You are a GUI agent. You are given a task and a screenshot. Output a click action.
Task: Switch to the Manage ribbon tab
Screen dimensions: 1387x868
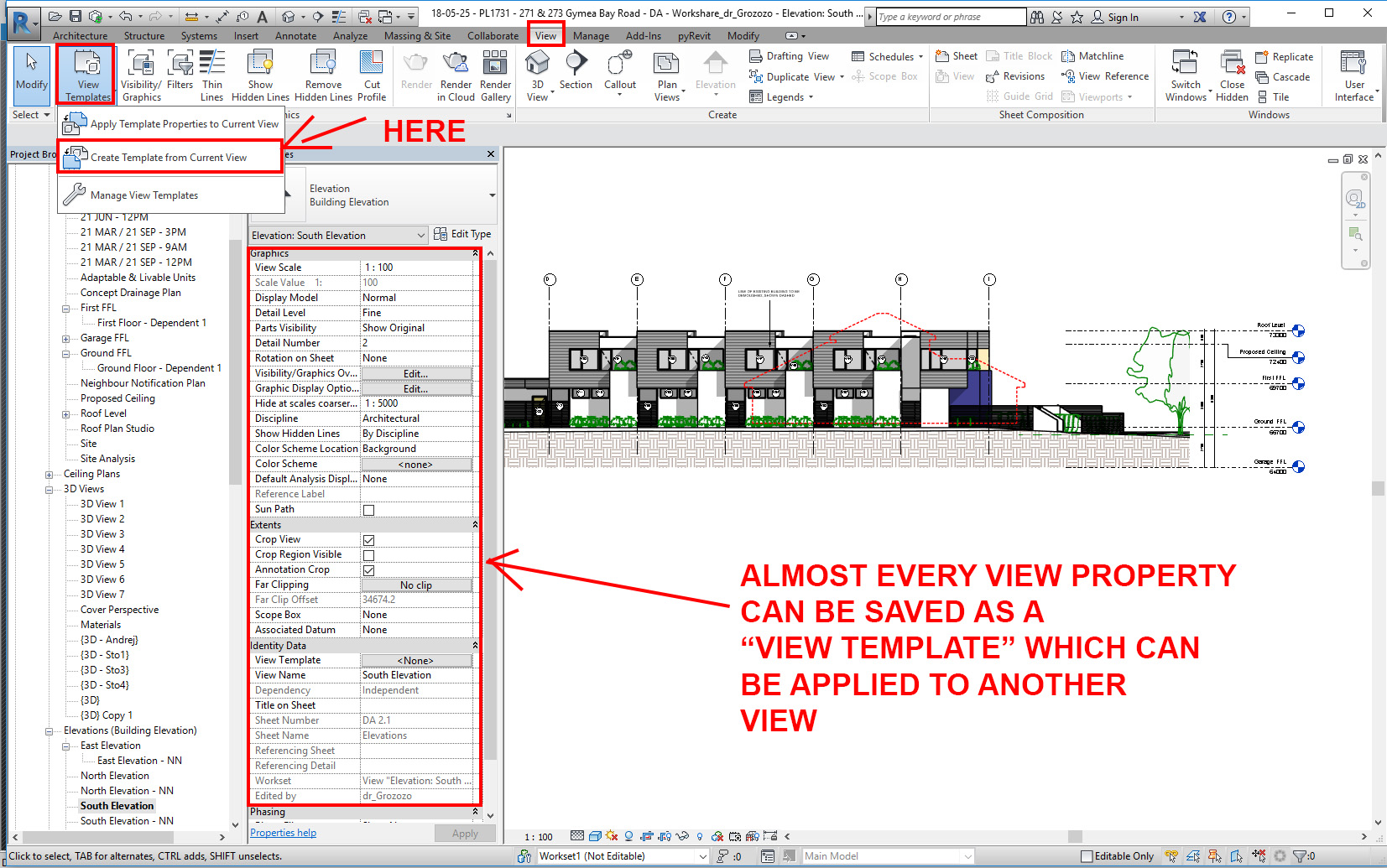pyautogui.click(x=591, y=35)
